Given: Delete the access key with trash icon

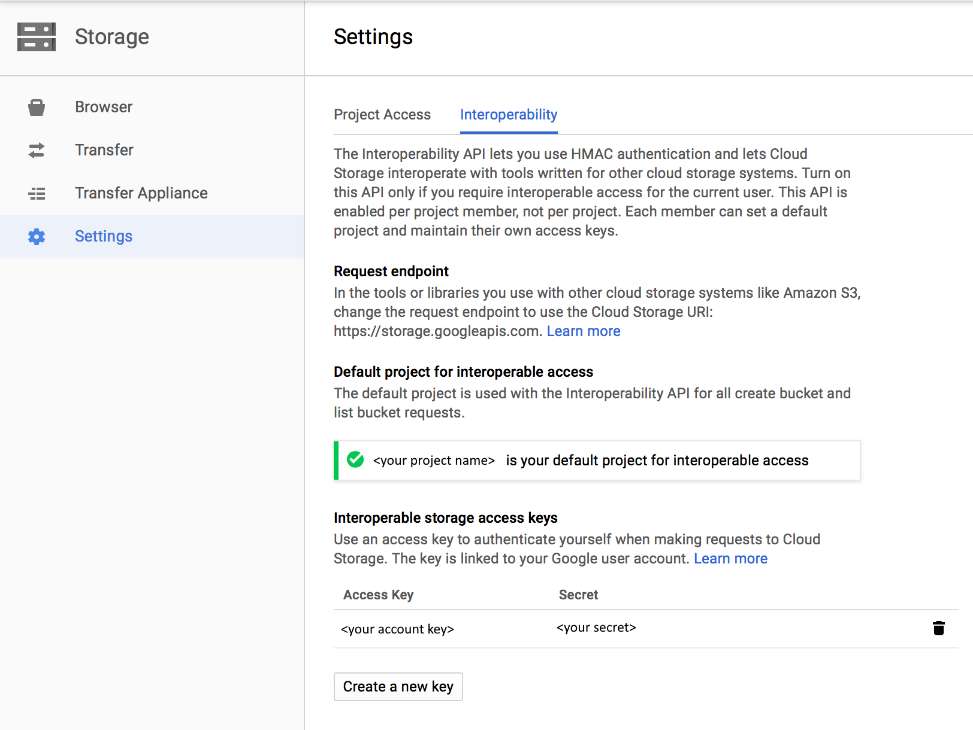Looking at the screenshot, I should [x=939, y=628].
